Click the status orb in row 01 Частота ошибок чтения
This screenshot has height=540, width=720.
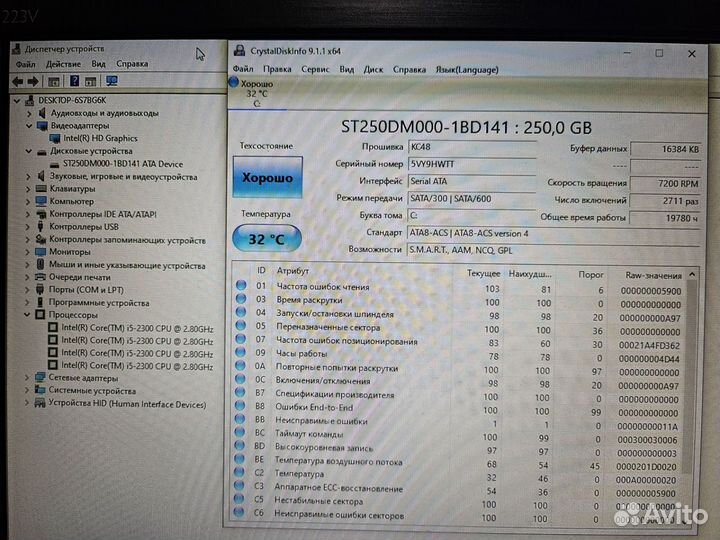pos(241,285)
